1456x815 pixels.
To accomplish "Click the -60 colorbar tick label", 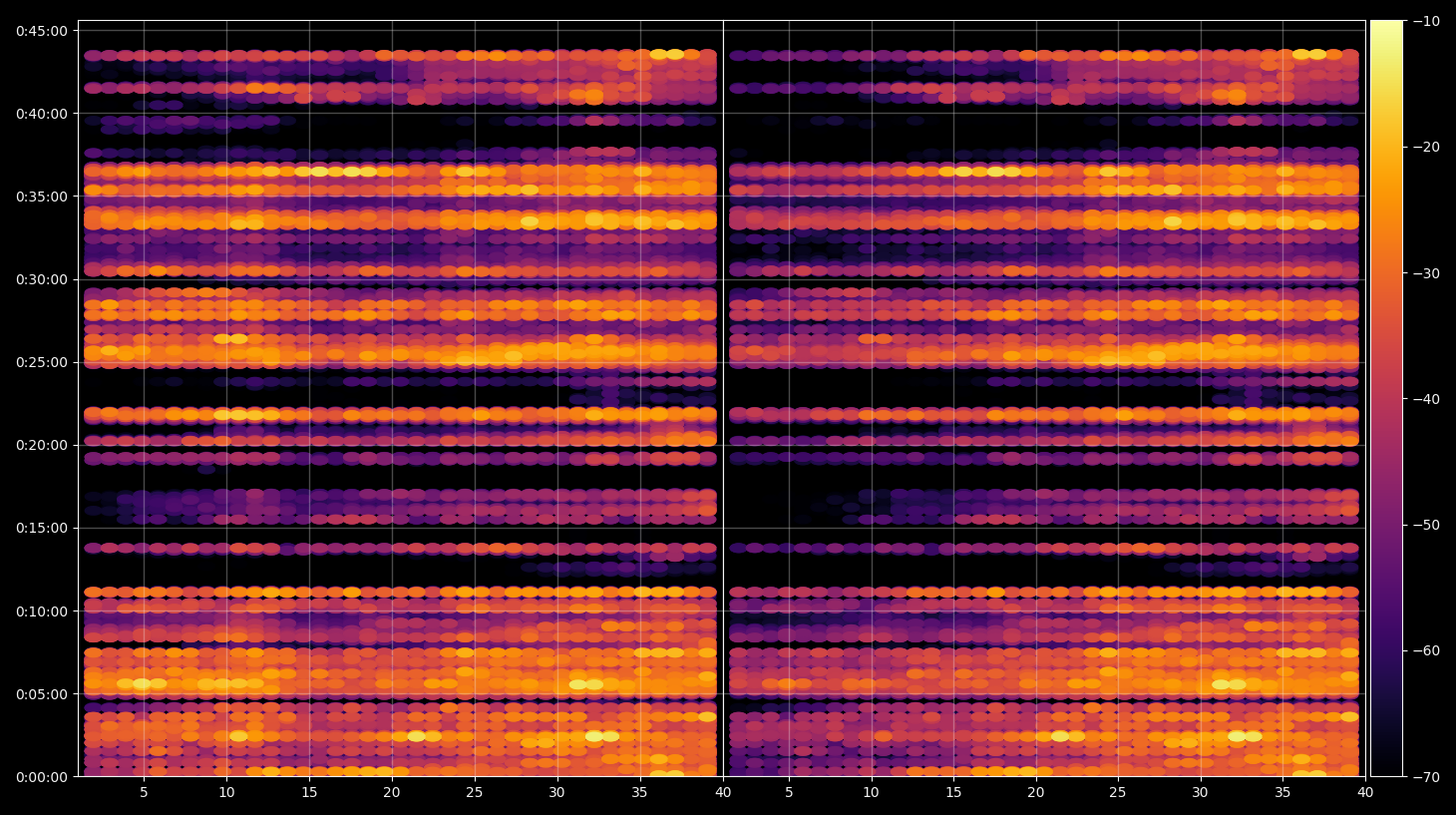I will pyautogui.click(x=1427, y=650).
